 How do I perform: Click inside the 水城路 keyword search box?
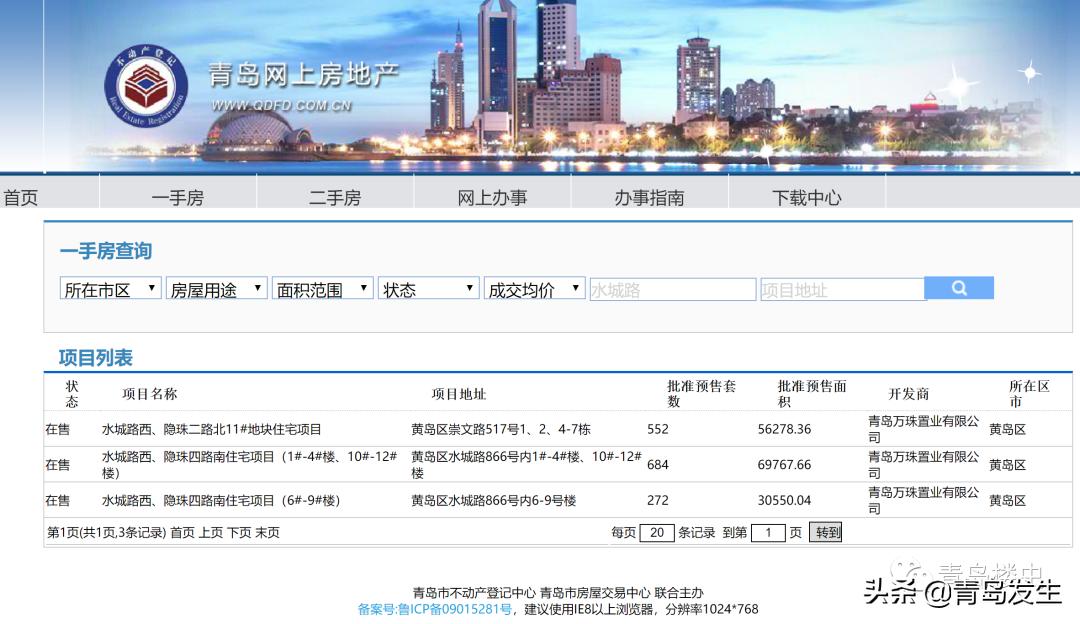[x=672, y=288]
